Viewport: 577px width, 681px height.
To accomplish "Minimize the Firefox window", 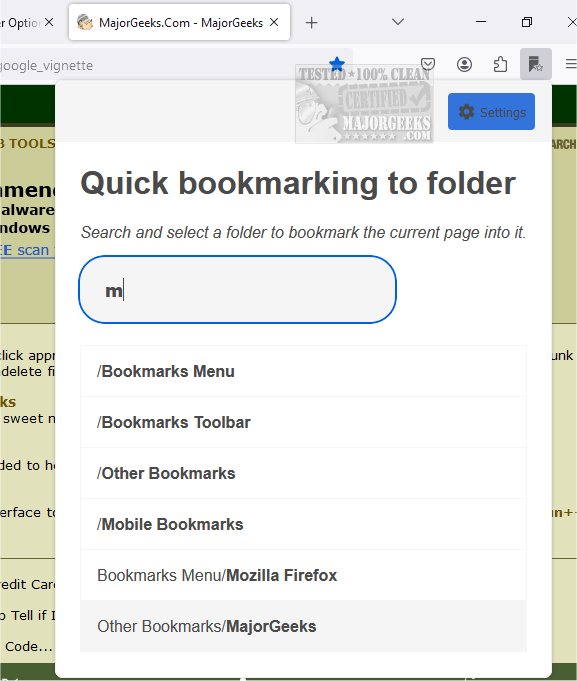I will (481, 22).
